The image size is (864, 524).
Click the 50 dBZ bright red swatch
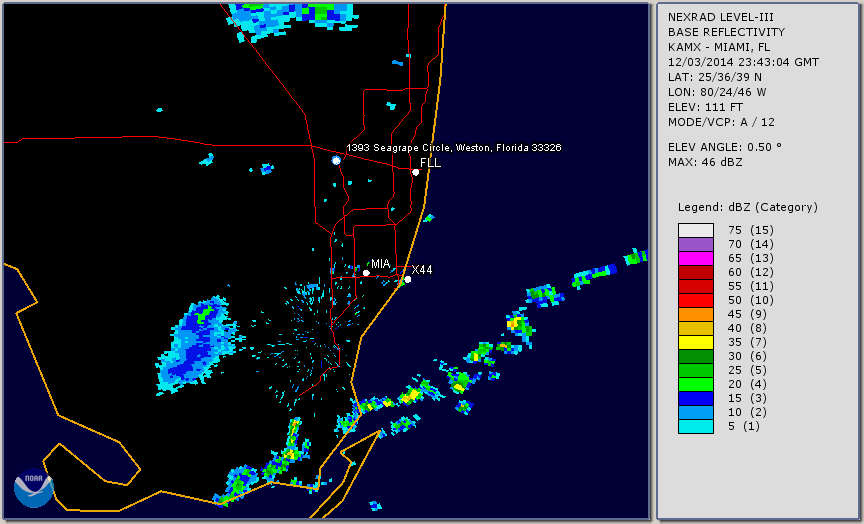695,300
